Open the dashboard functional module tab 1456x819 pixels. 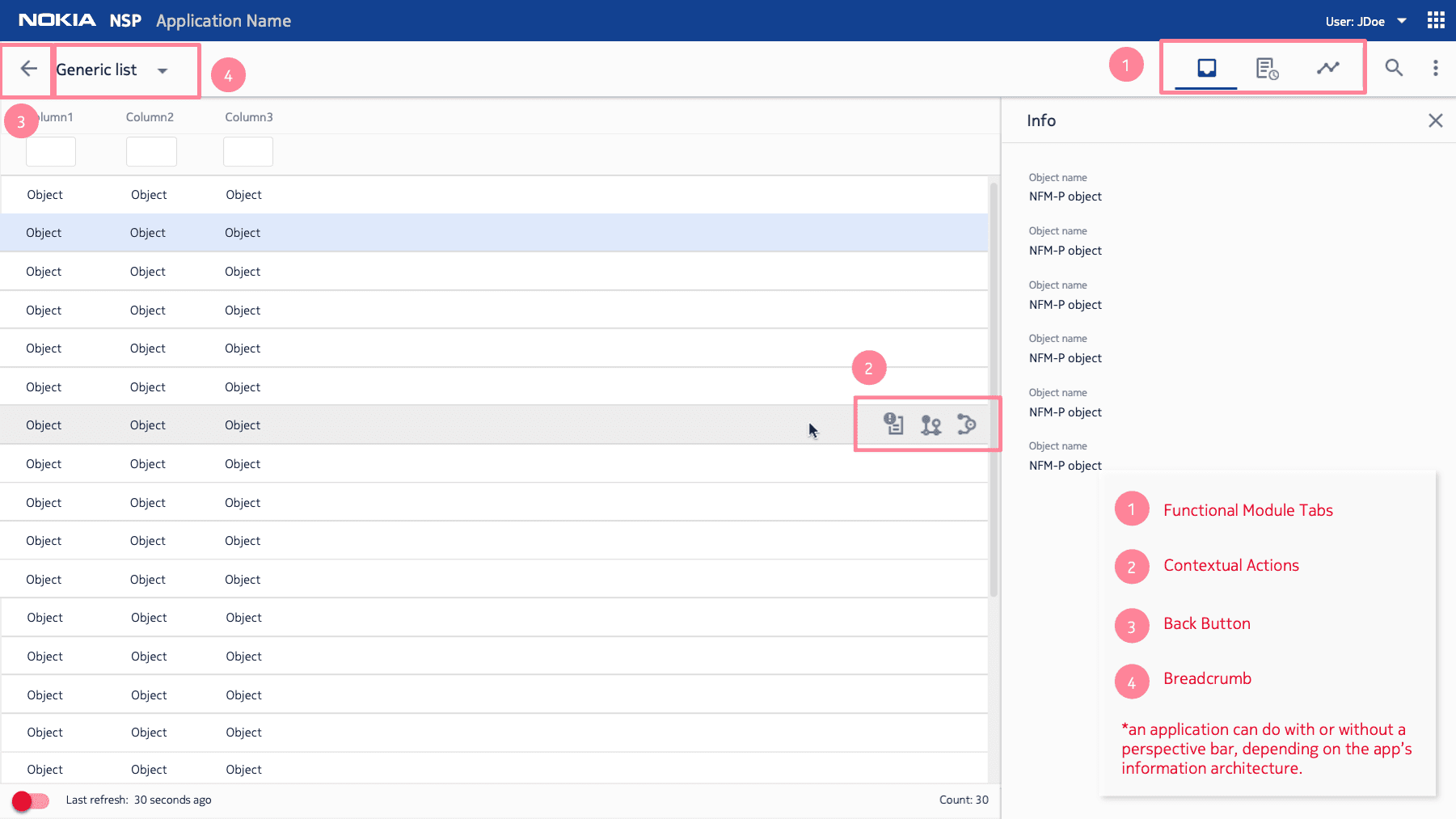(1205, 68)
